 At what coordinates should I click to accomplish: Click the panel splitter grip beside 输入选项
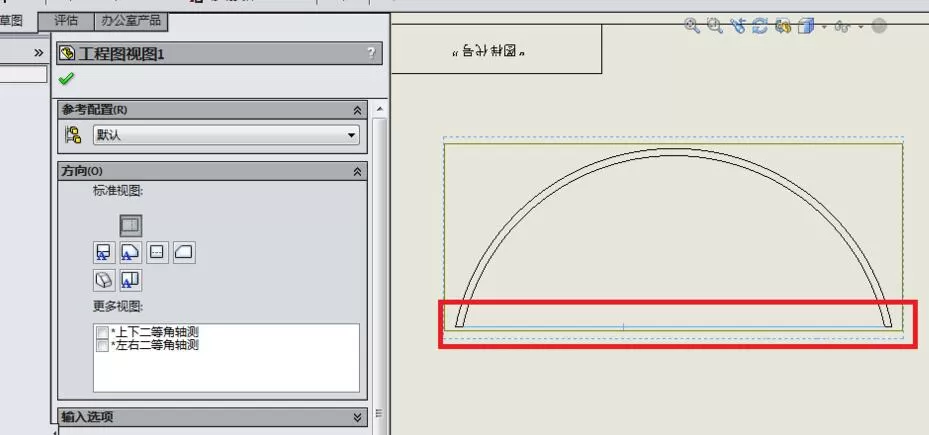(x=379, y=413)
